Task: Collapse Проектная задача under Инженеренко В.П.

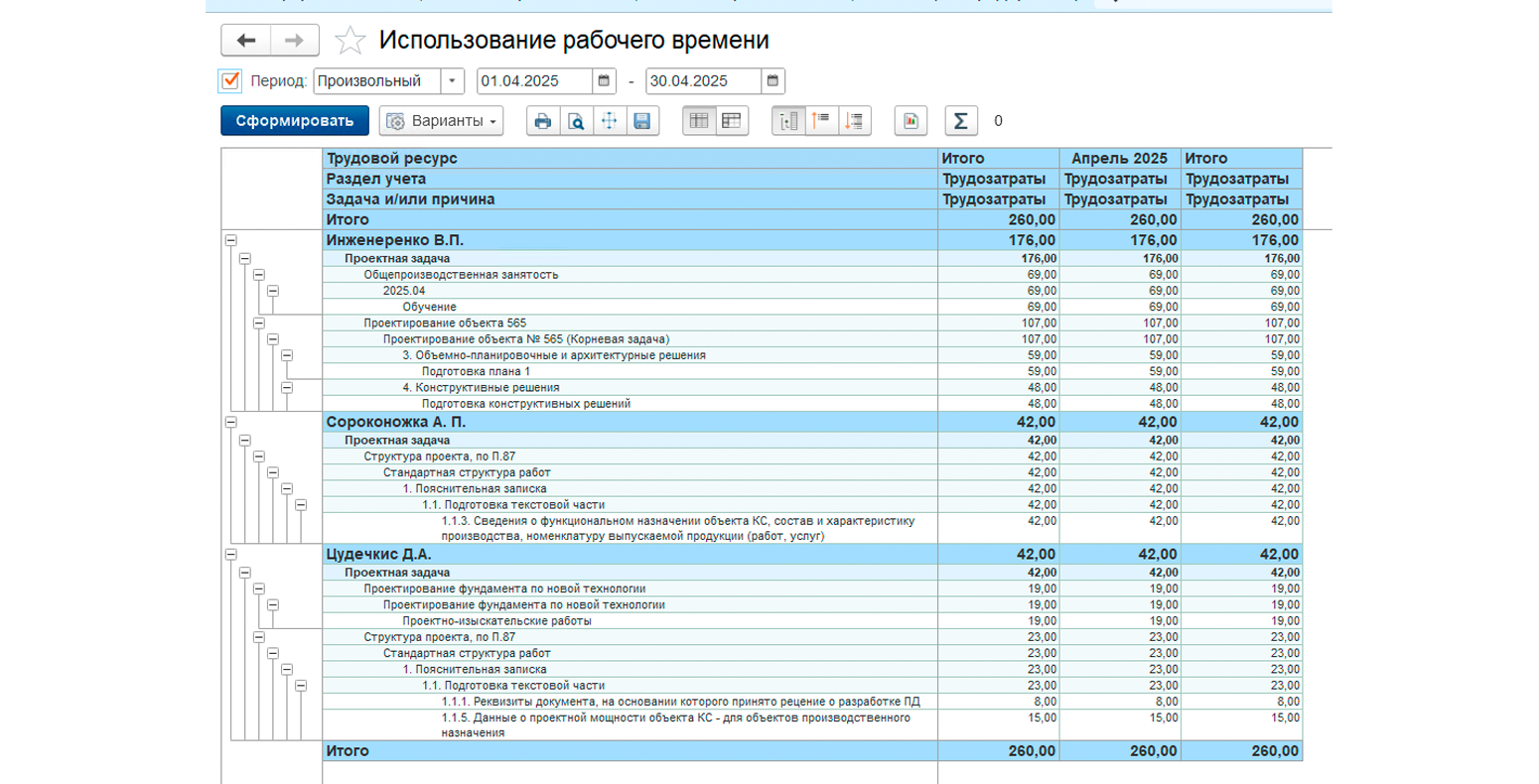Action: [x=244, y=258]
